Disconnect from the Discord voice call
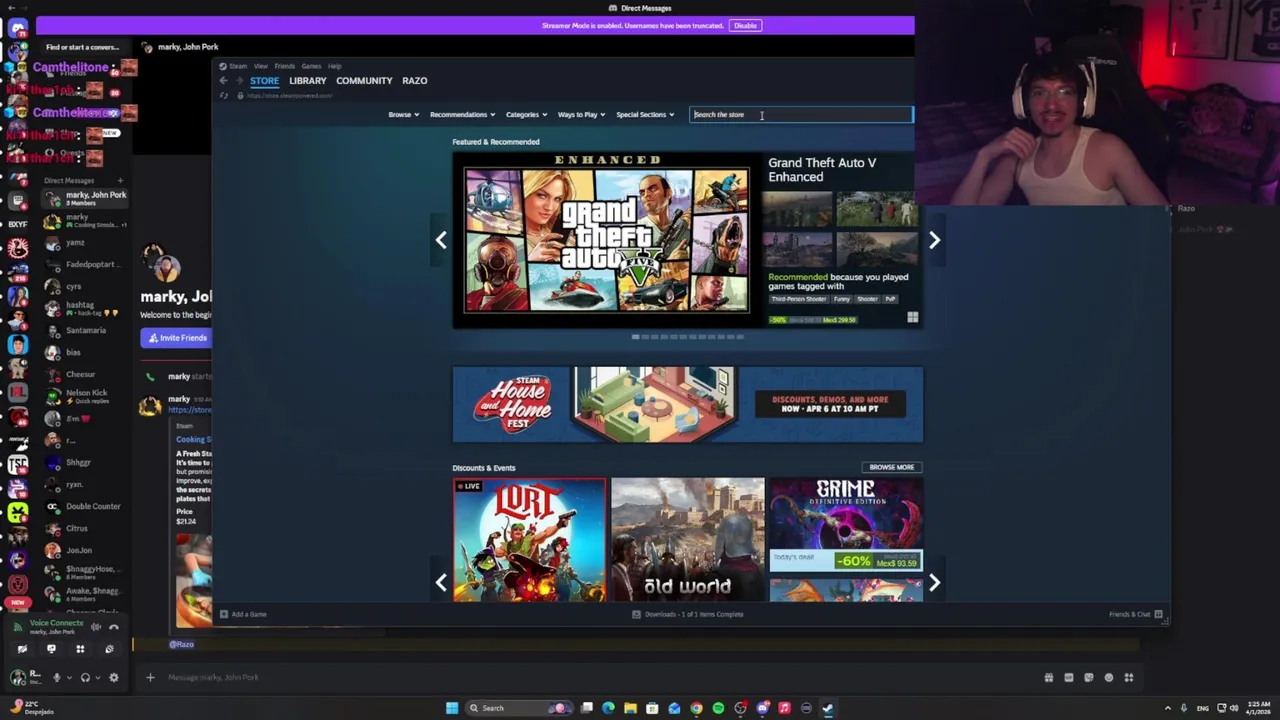This screenshot has height=720, width=1280. pyautogui.click(x=113, y=627)
